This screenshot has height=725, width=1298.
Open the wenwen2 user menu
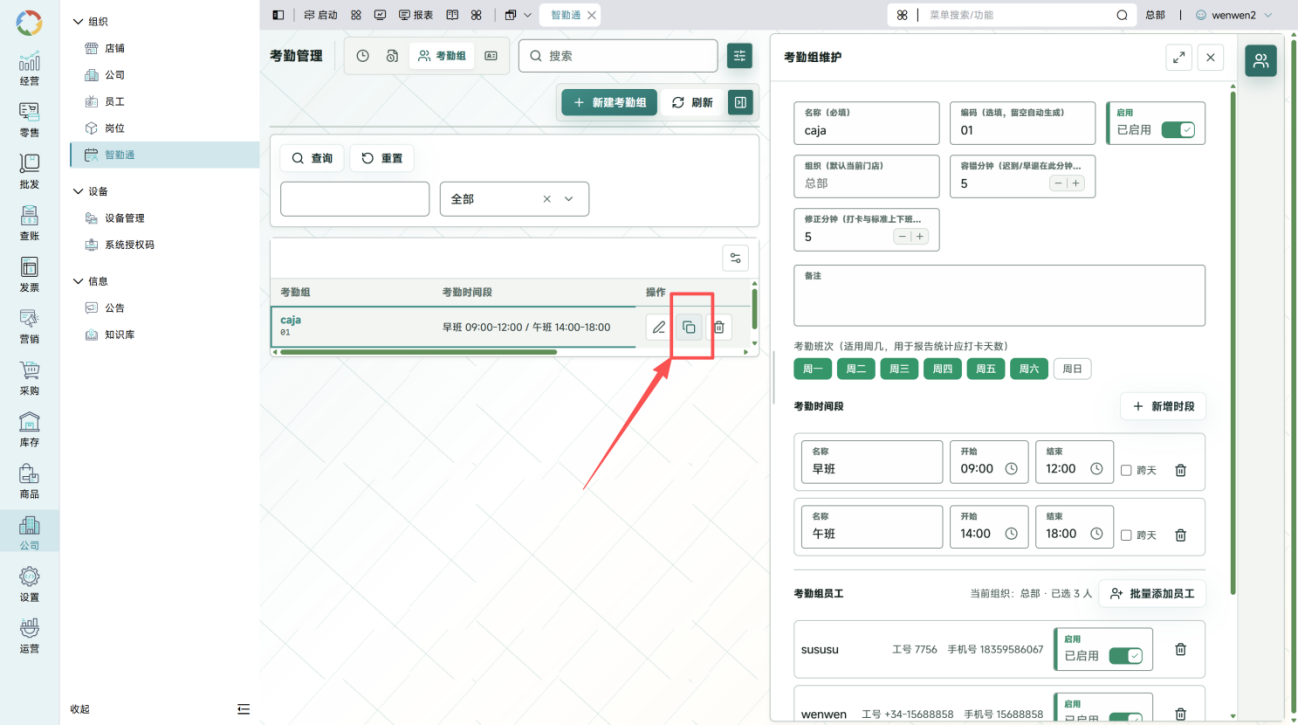click(x=1233, y=15)
